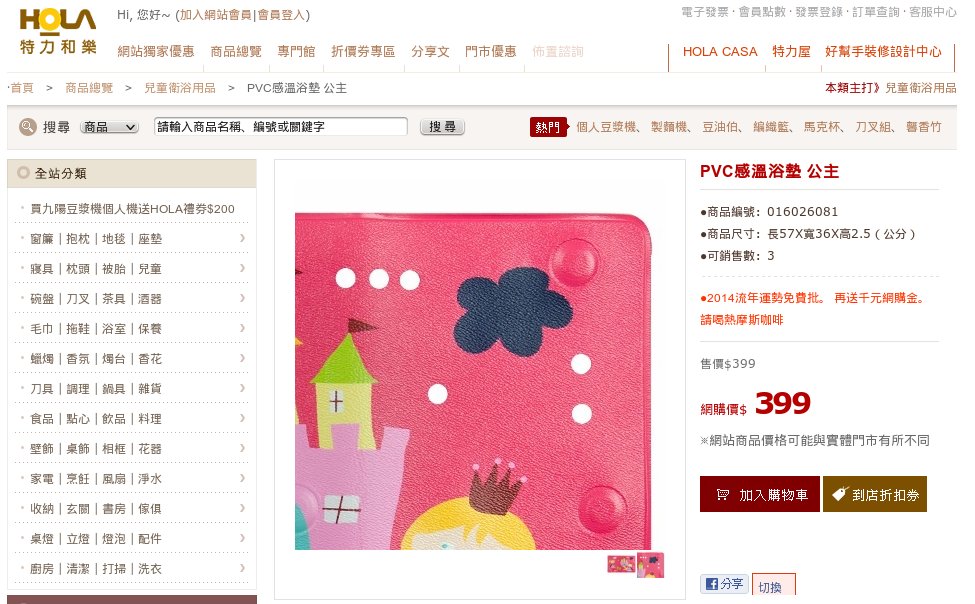Click the 會員登入 login link
This screenshot has width=975, height=604.
280,15
